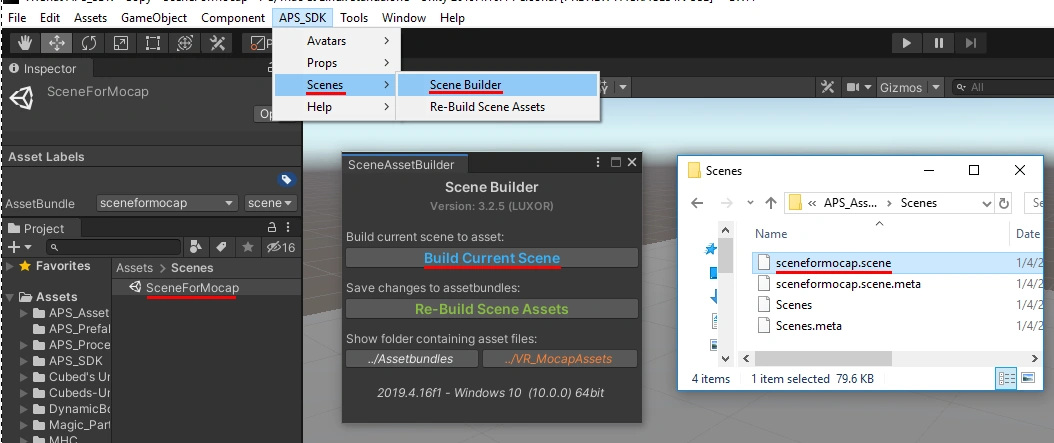Open the sceneformocap AssetBundle dropdown
Screen dimensions: 1054x443
tap(167, 203)
